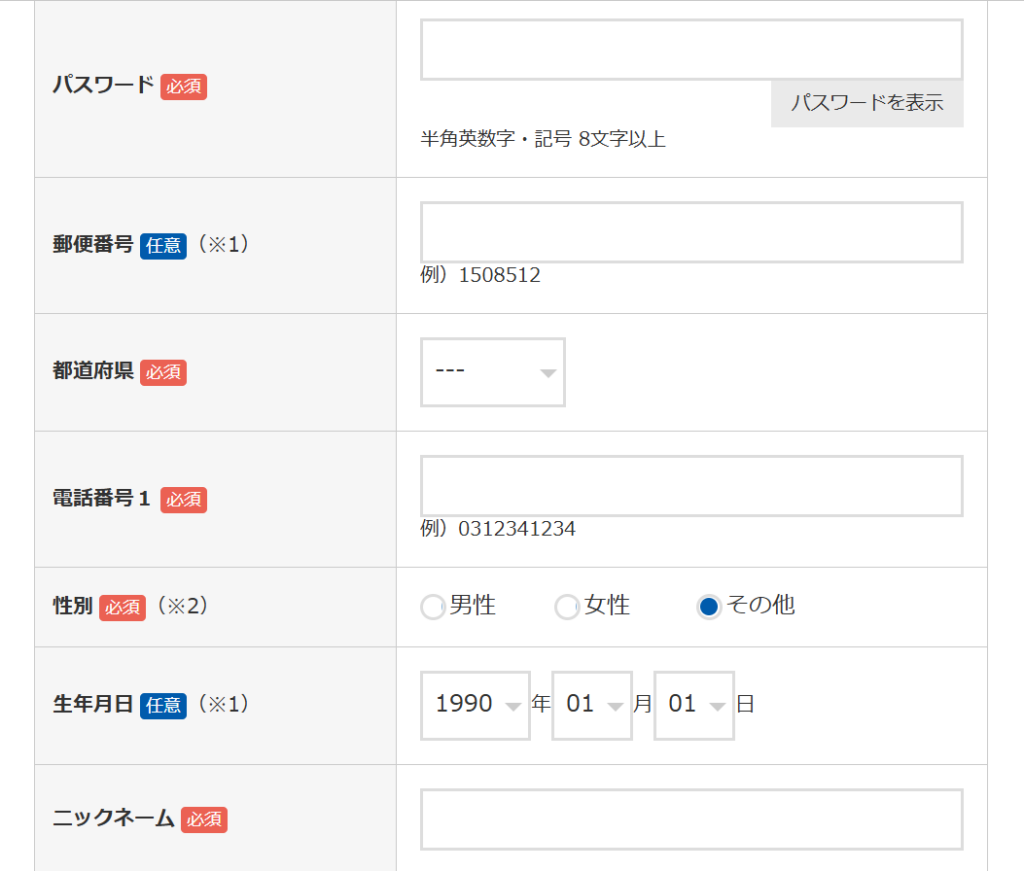Click the 必須 badge next to ニックネーム
1024x871 pixels.
click(204, 820)
